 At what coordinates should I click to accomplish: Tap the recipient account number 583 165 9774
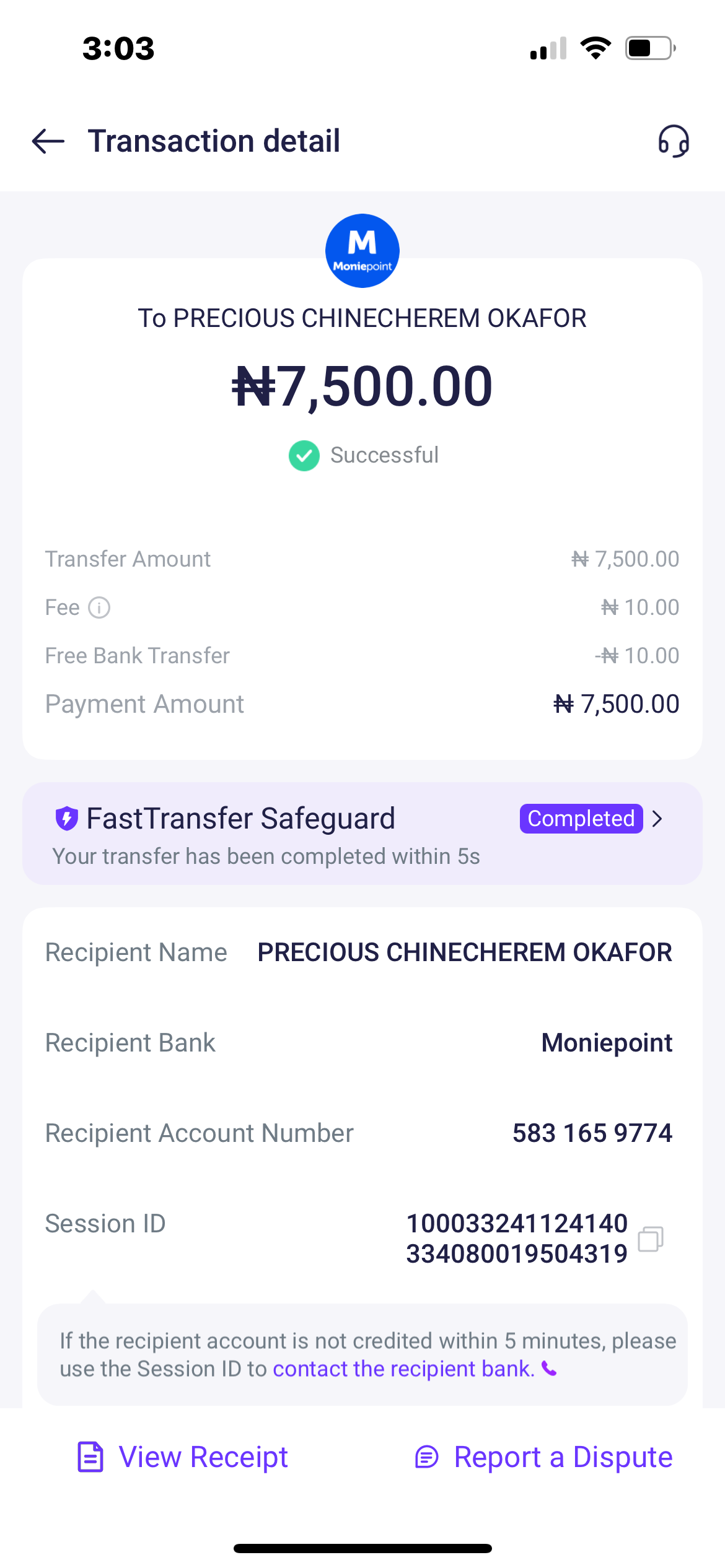pos(592,1133)
